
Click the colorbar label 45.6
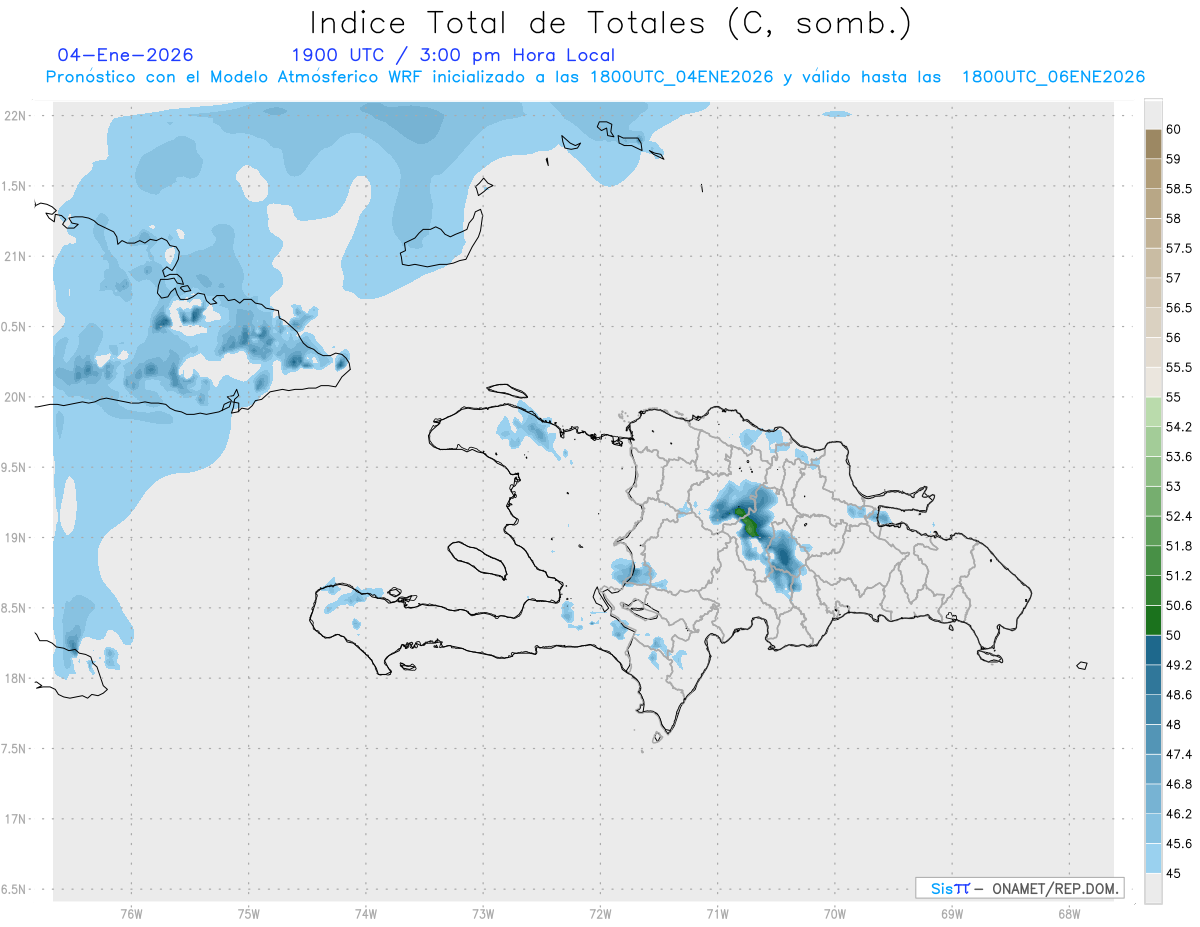[1178, 844]
